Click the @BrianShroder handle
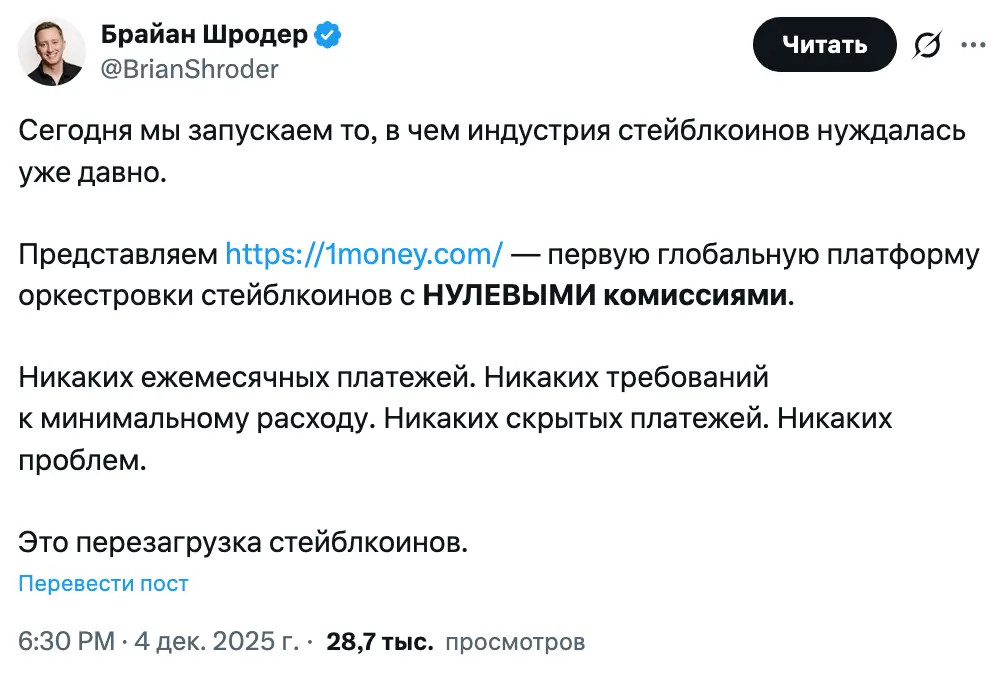The width and height of the screenshot is (1008, 677). [x=190, y=69]
